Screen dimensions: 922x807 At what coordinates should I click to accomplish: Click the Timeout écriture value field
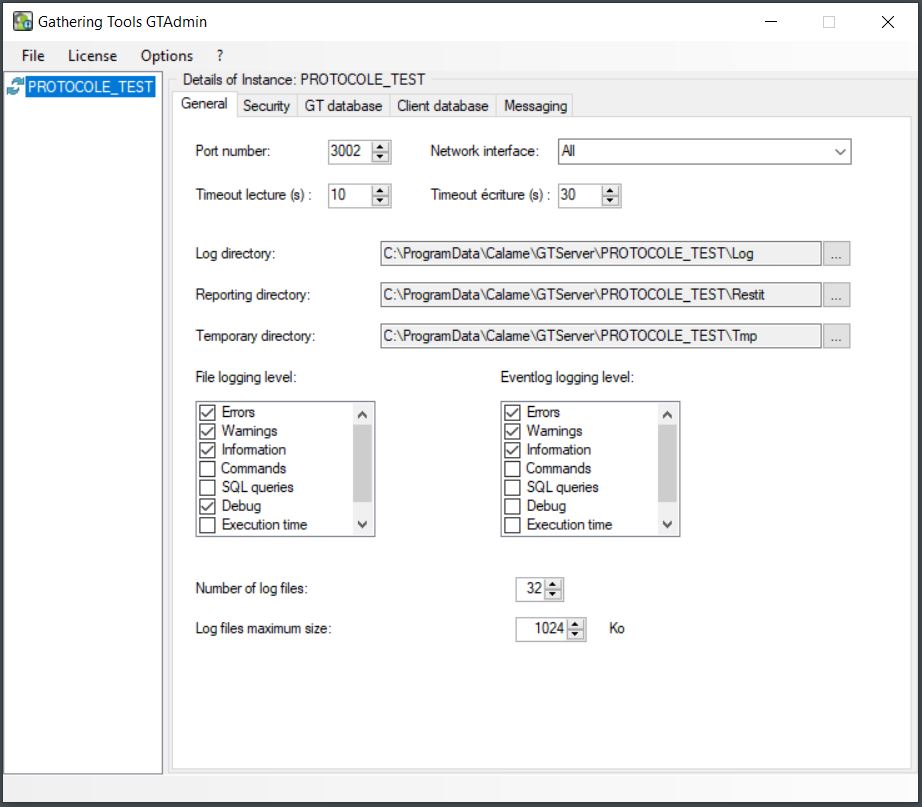pos(580,195)
